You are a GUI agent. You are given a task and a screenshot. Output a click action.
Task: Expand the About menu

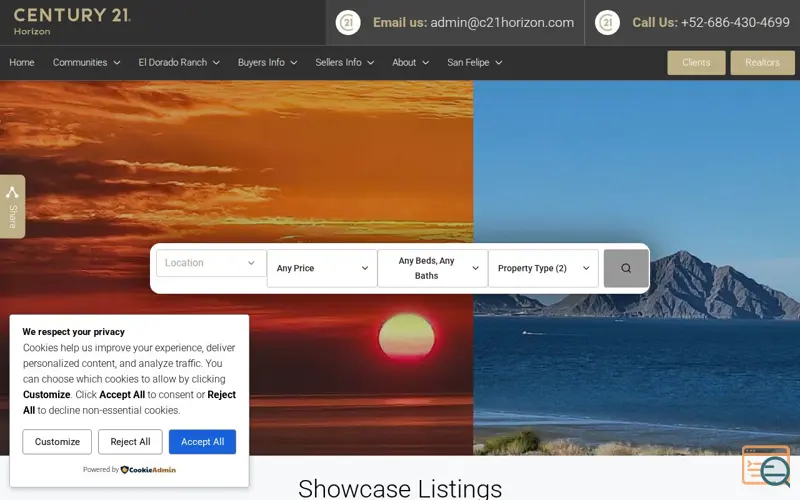coord(410,62)
